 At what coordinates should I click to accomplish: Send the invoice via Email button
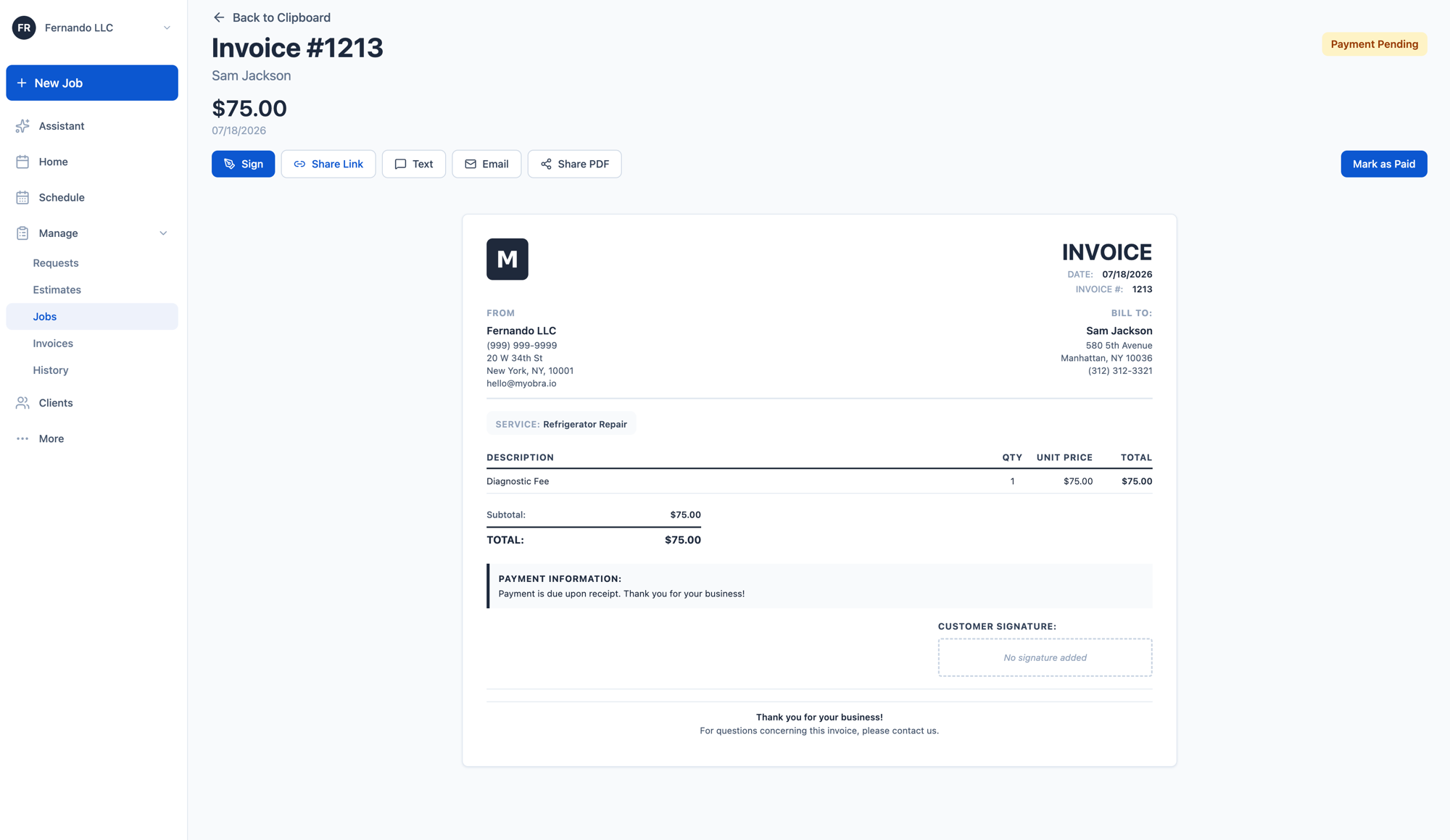[486, 164]
